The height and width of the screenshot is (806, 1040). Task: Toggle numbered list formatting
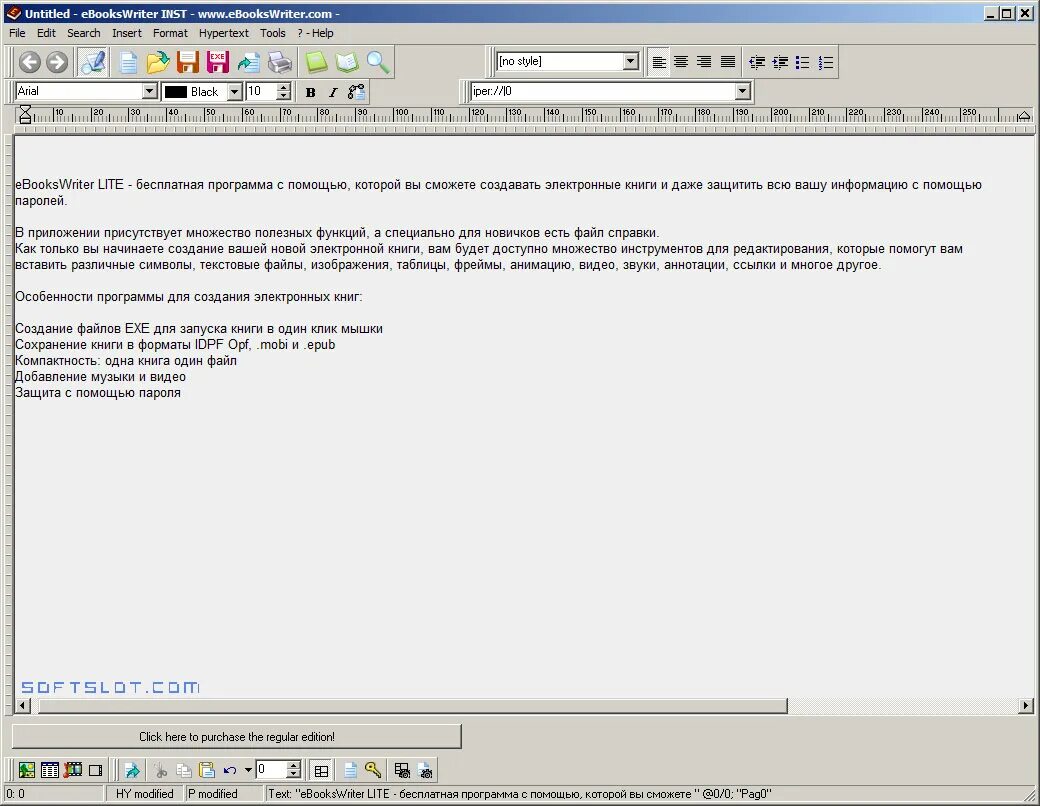pos(826,62)
